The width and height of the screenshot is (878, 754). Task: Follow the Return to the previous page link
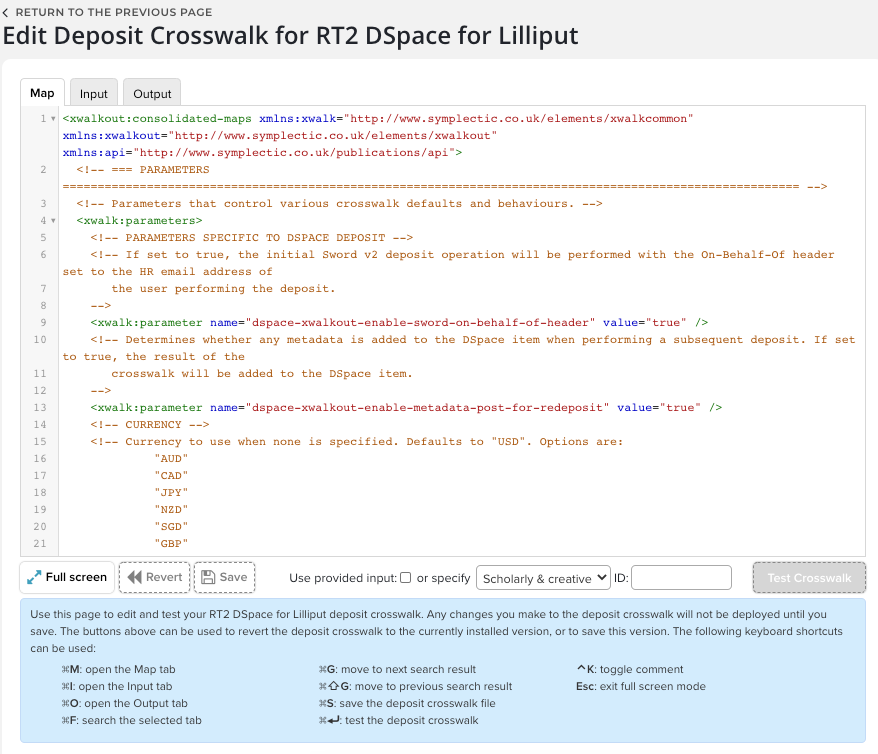click(114, 12)
